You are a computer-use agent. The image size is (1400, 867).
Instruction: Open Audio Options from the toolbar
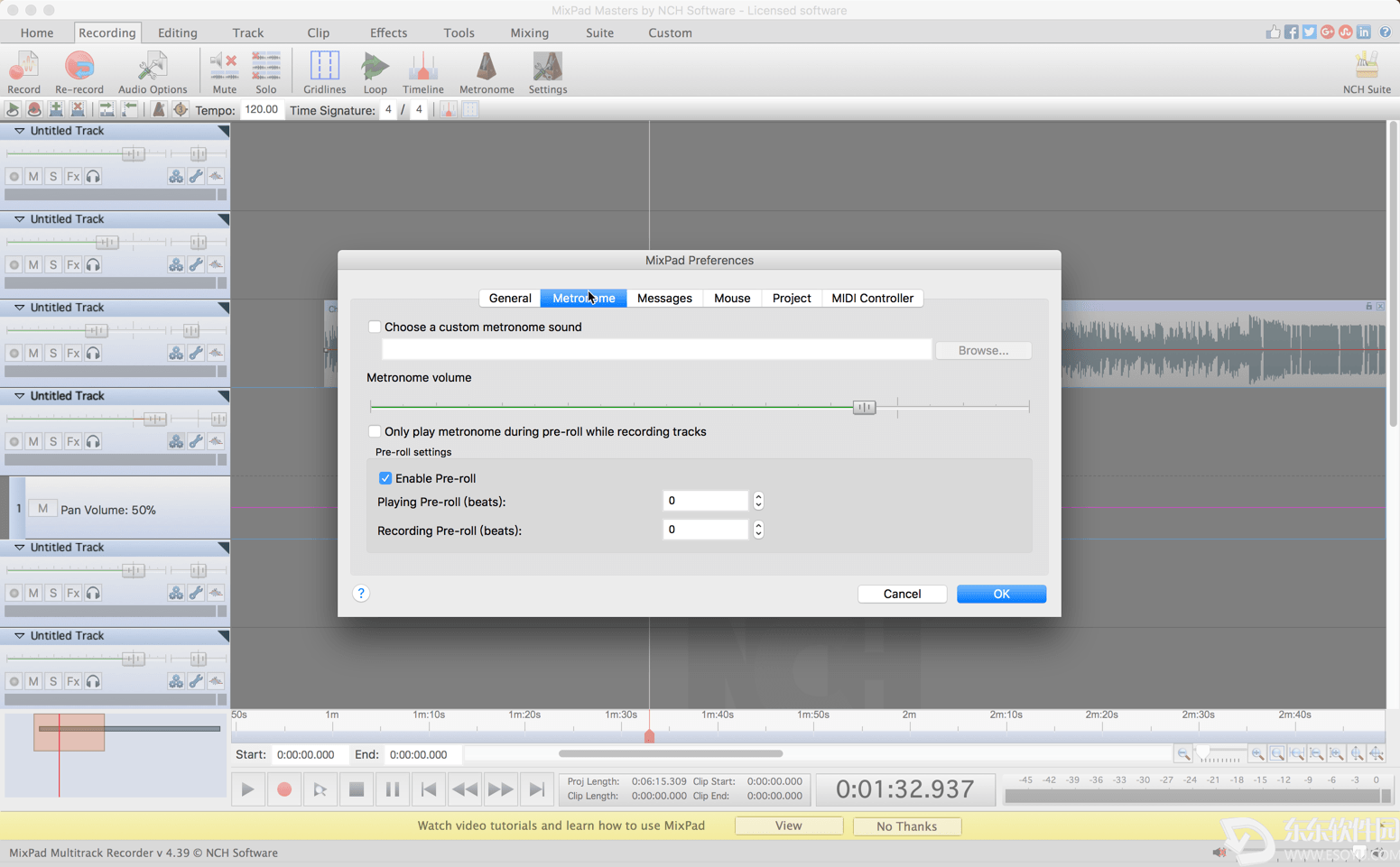[153, 72]
